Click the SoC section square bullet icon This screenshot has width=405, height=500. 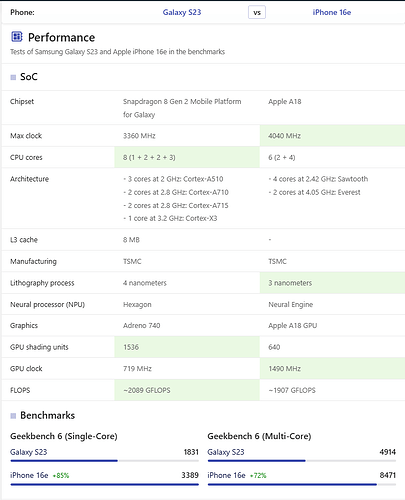click(13, 77)
